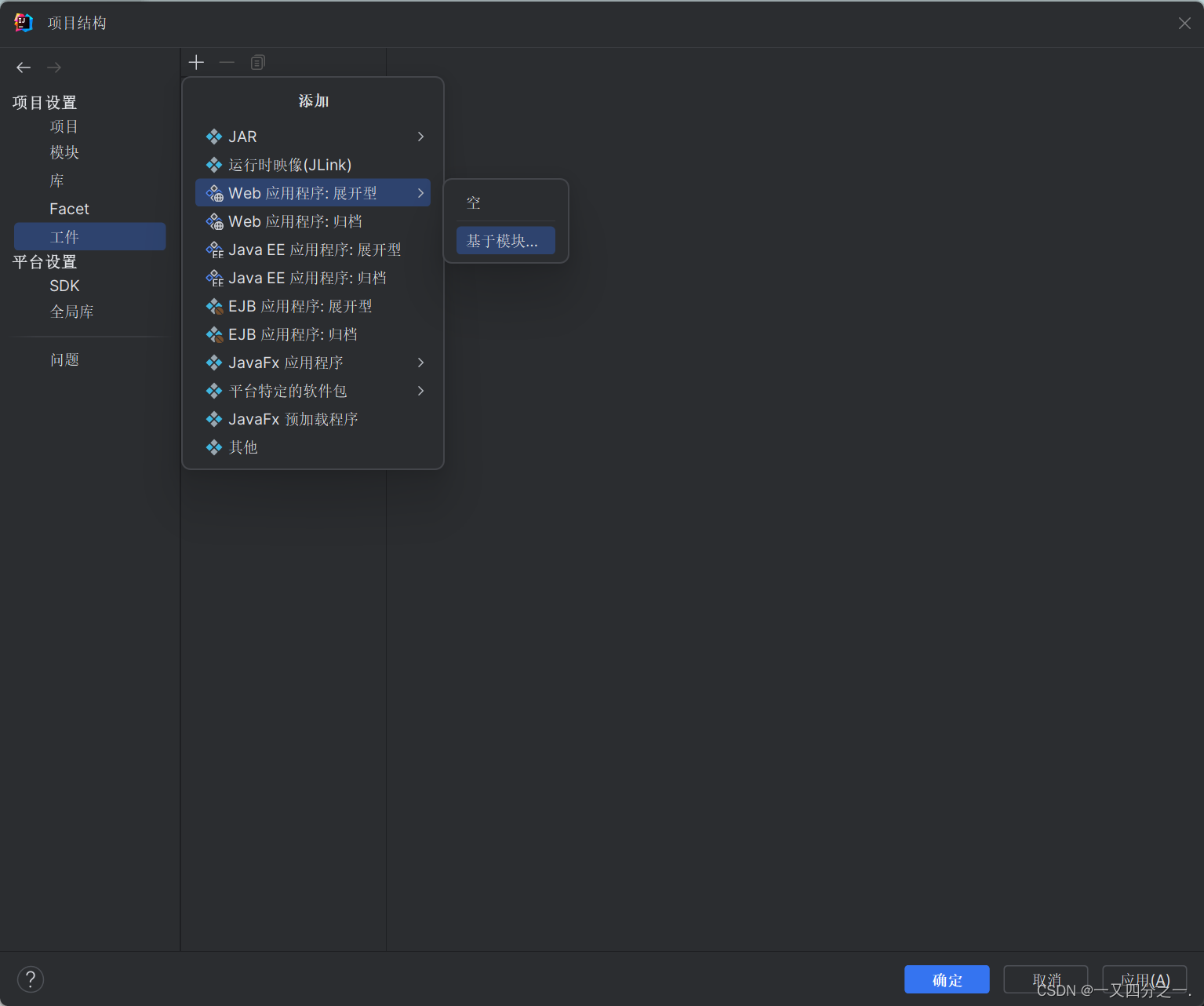The height and width of the screenshot is (1006, 1204).
Task: Click the platform-specific package icon
Action: pos(214,391)
